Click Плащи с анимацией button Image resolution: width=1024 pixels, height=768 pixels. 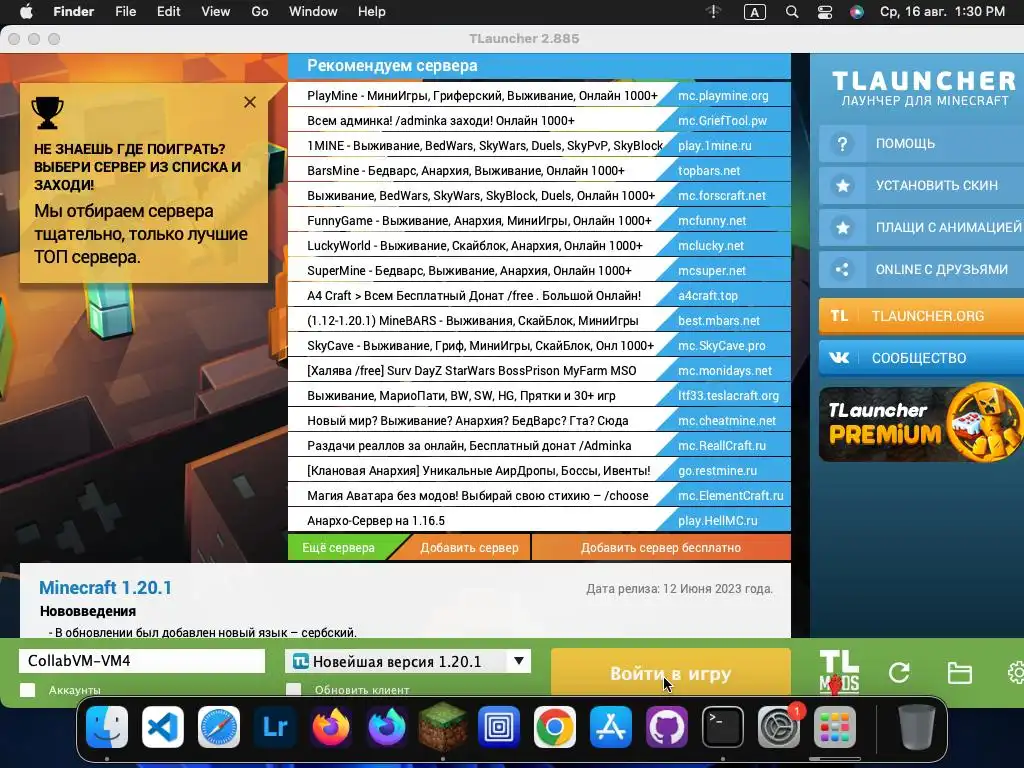921,227
